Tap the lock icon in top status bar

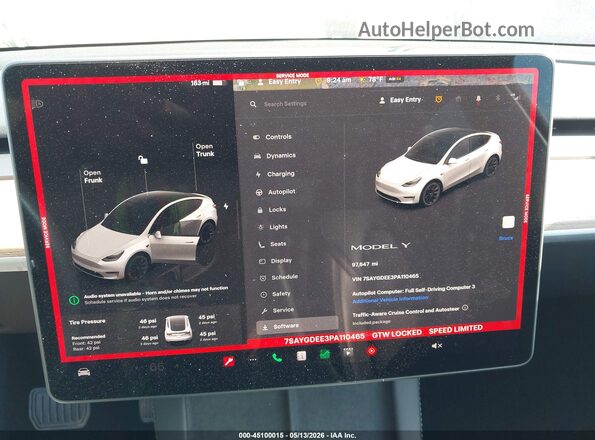click(242, 82)
